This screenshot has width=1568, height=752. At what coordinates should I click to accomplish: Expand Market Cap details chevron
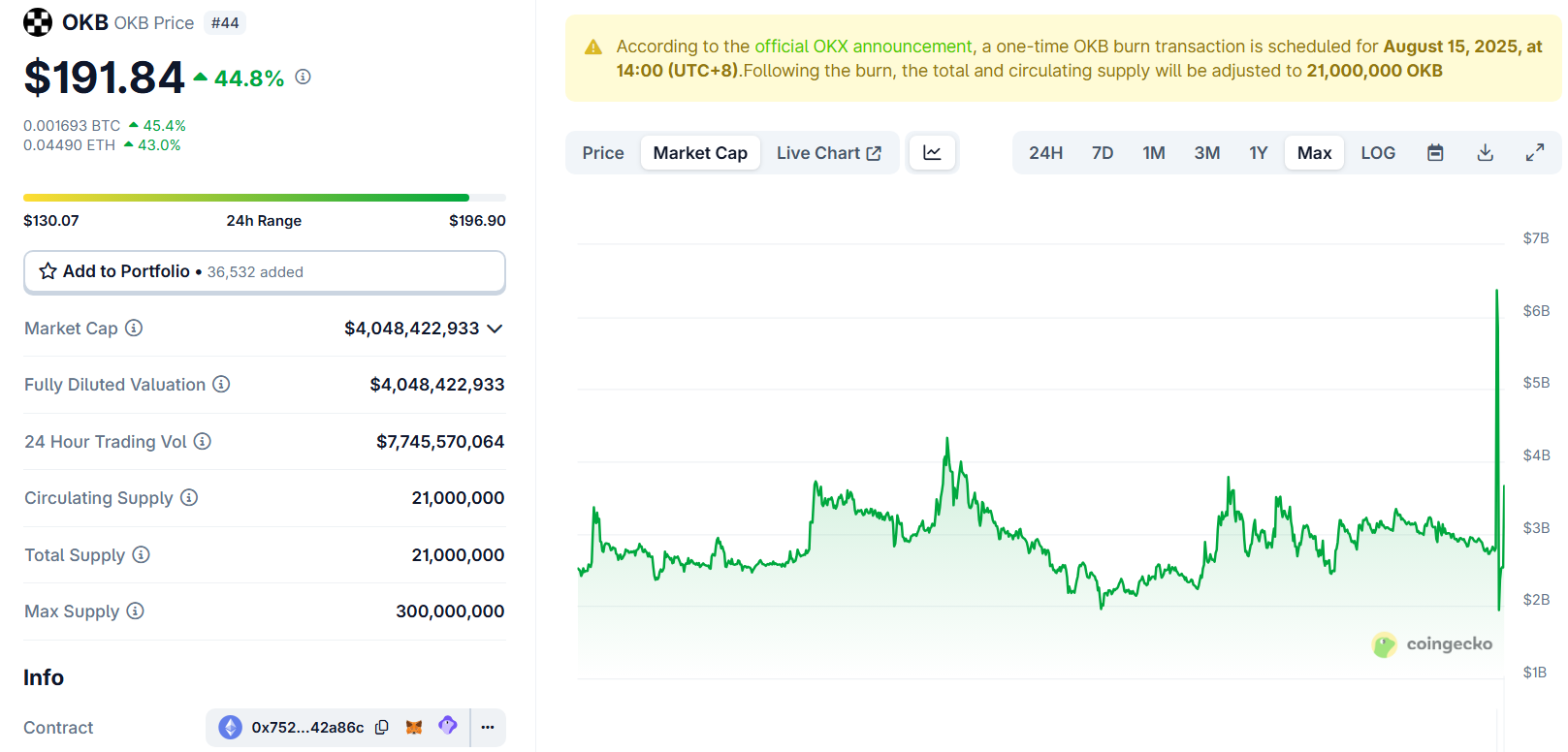[495, 329]
